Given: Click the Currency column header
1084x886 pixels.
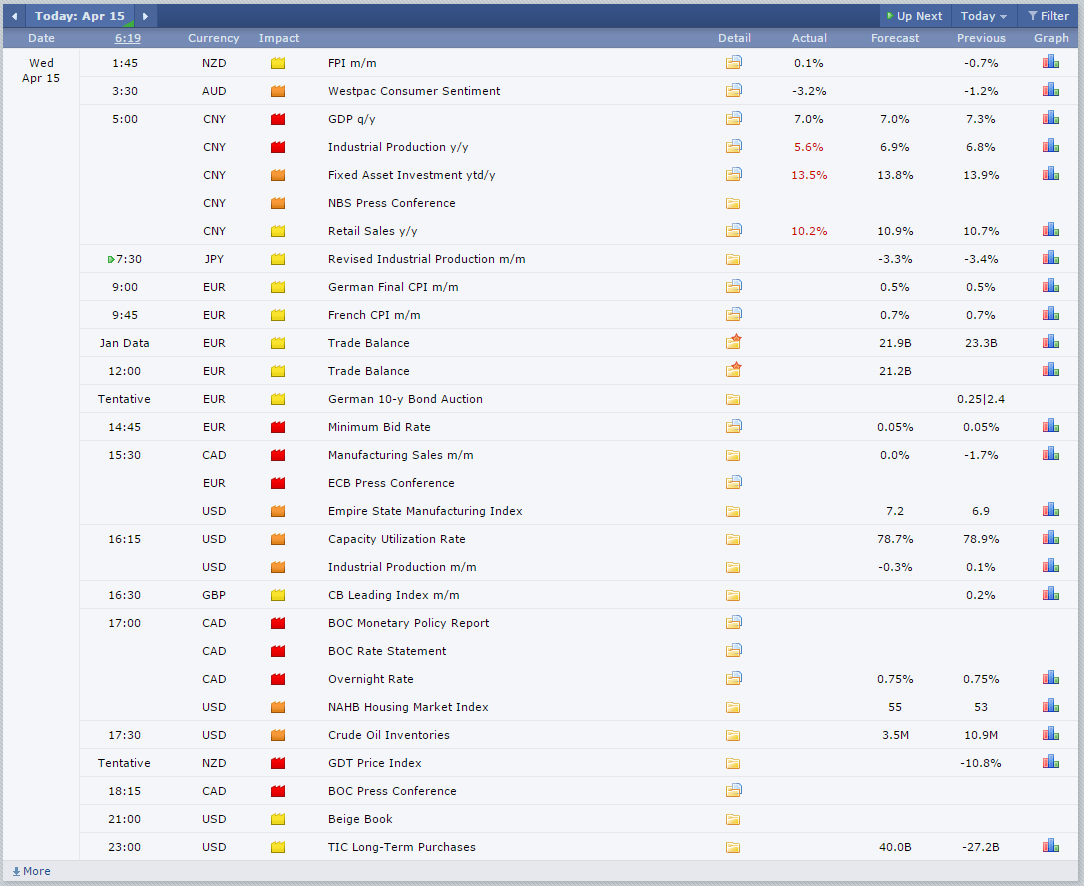Looking at the screenshot, I should click(x=214, y=38).
